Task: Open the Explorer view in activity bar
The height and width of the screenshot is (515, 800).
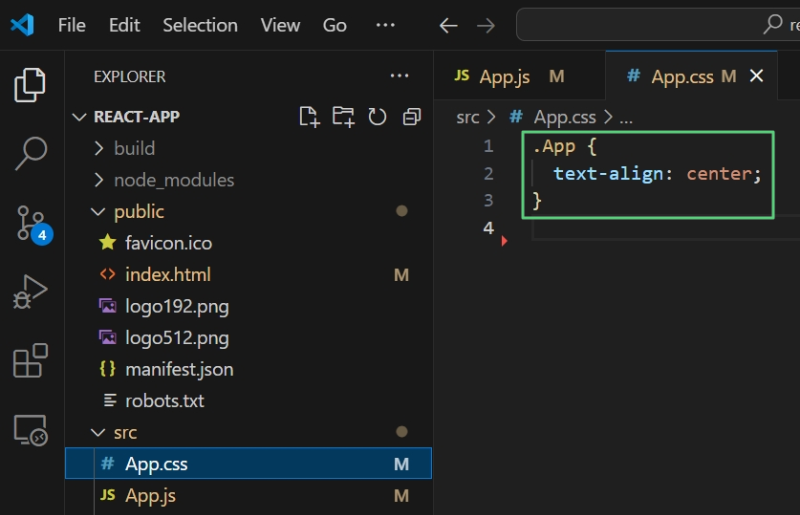Action: click(30, 85)
